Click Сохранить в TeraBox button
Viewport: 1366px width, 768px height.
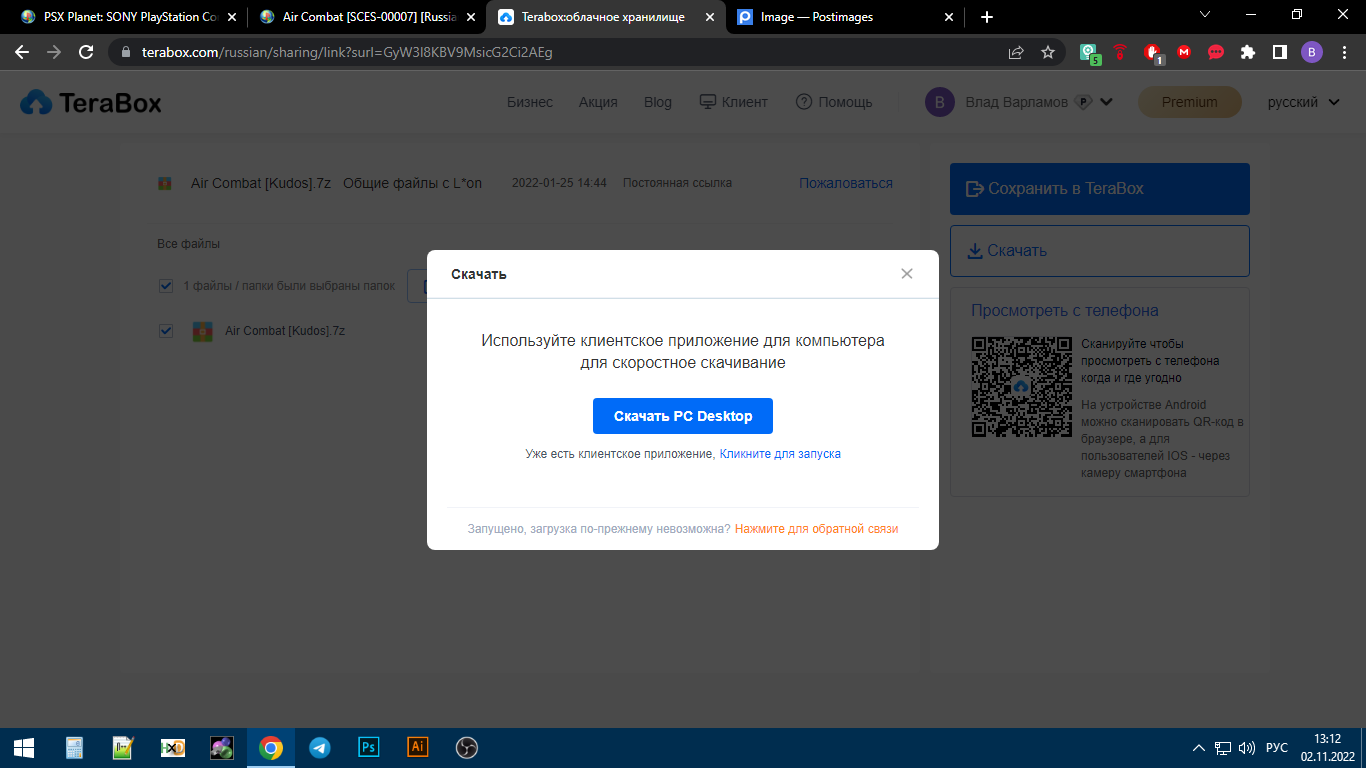[x=1100, y=189]
